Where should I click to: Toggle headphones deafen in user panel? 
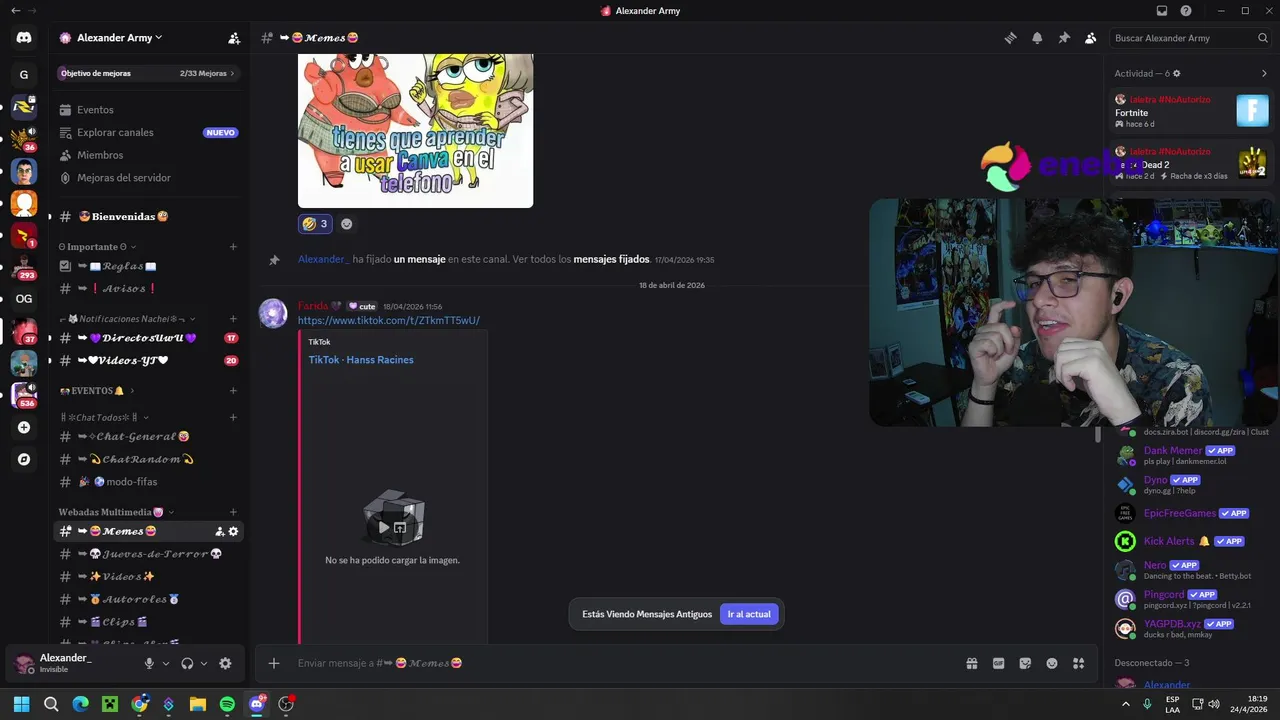[x=187, y=663]
